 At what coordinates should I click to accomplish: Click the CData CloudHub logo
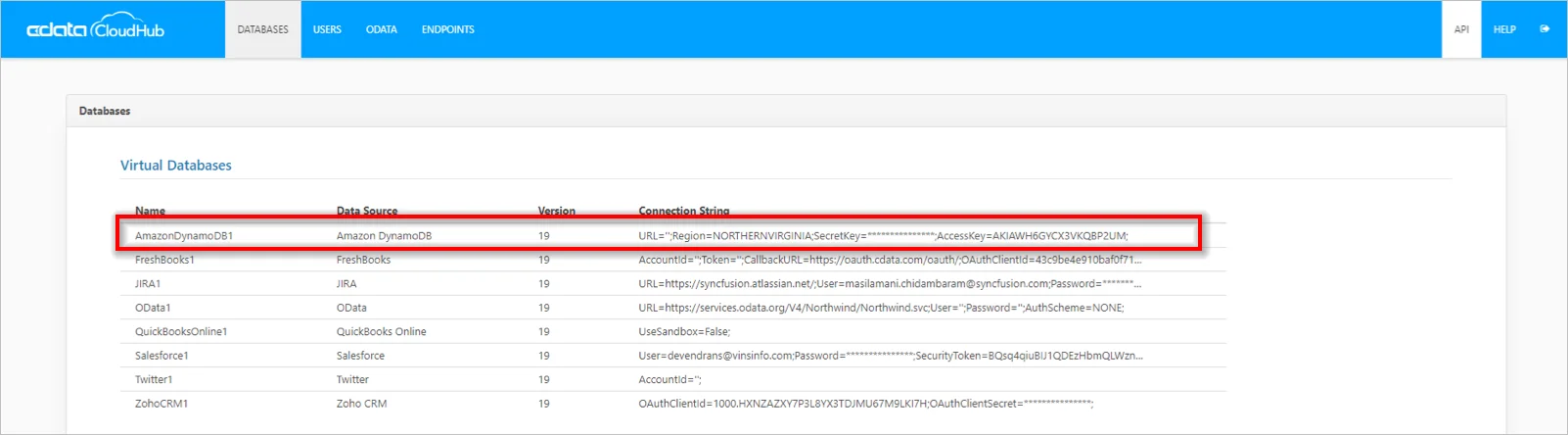tap(95, 27)
